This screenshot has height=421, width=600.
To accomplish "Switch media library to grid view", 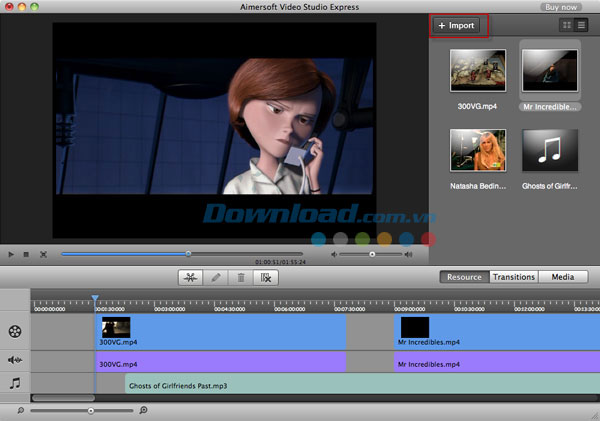I will tap(567, 25).
